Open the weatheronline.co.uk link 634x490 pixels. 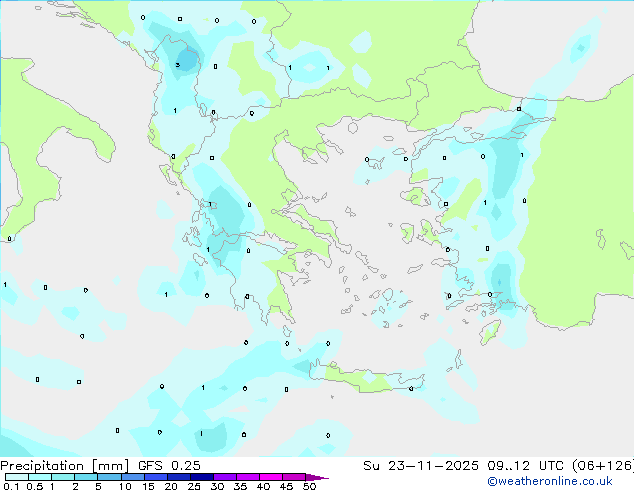coord(550,481)
